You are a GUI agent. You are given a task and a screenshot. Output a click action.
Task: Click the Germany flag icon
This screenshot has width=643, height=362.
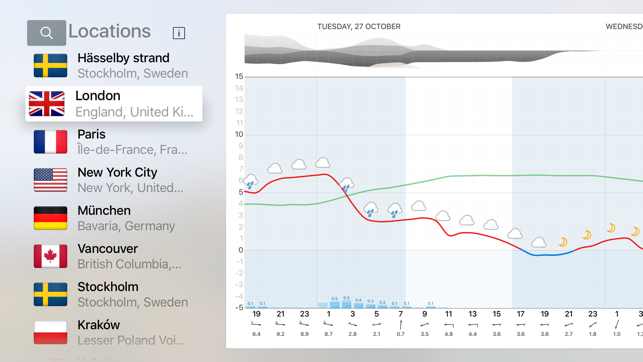coord(50,218)
